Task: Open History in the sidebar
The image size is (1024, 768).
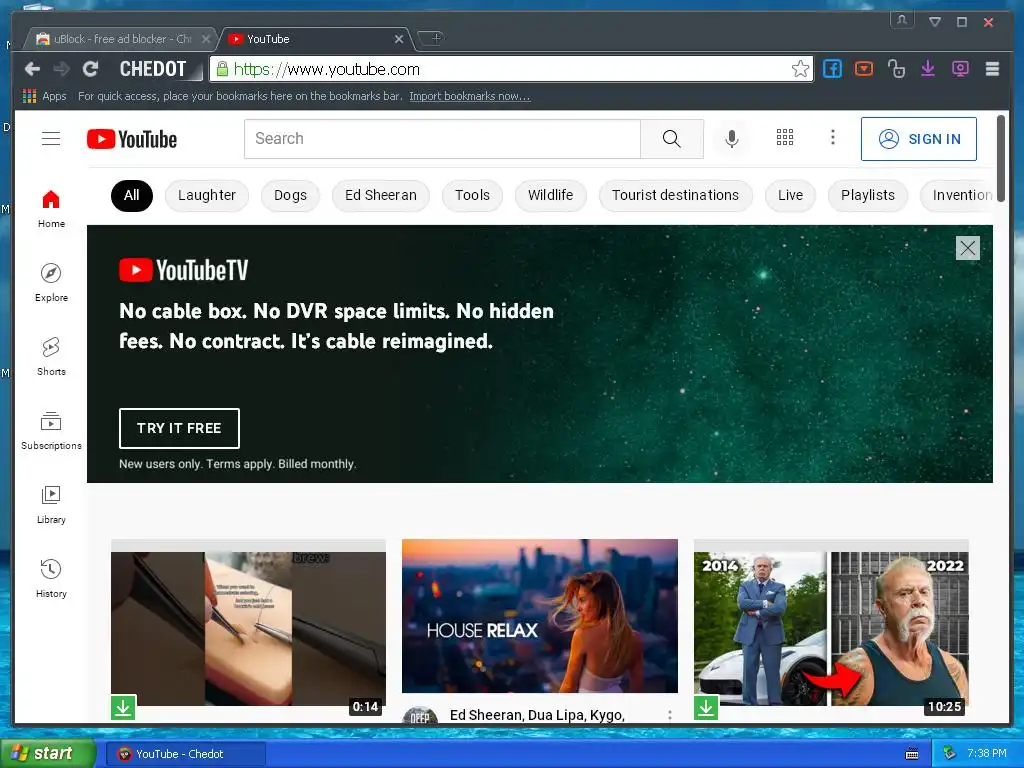Action: (x=51, y=579)
